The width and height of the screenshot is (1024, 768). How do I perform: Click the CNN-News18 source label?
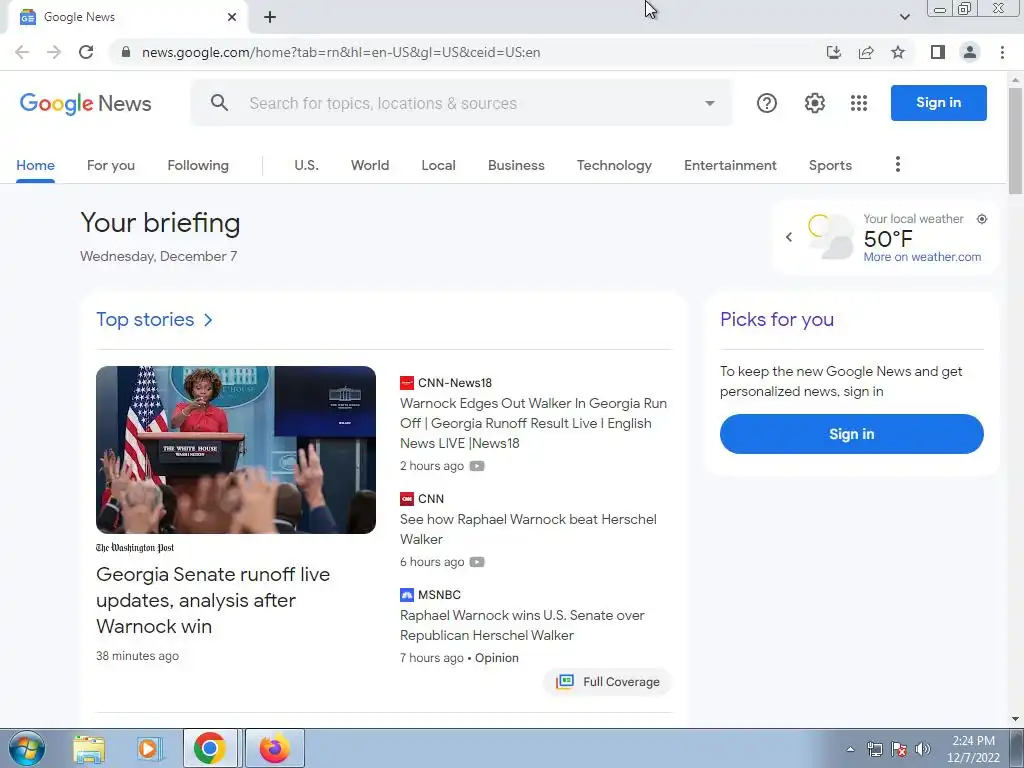coord(455,383)
